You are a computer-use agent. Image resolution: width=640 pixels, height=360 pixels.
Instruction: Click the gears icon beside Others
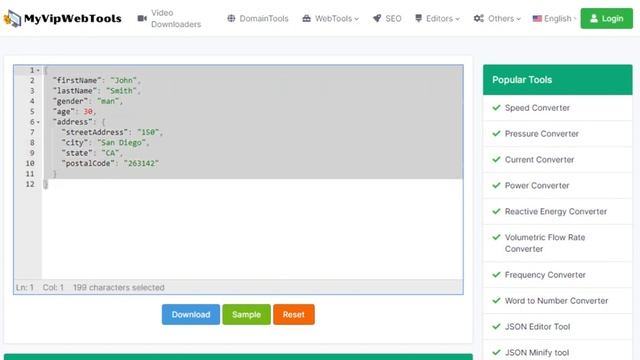pyautogui.click(x=479, y=18)
